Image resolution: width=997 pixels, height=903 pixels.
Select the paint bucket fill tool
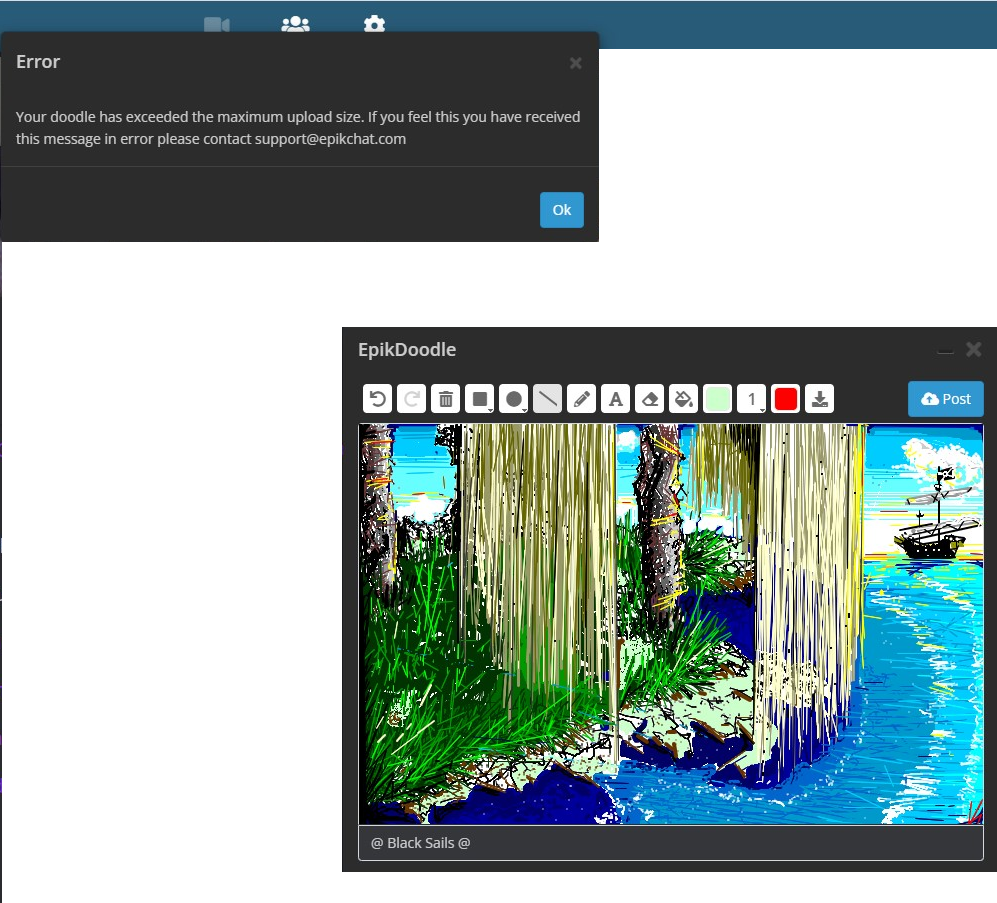[684, 399]
